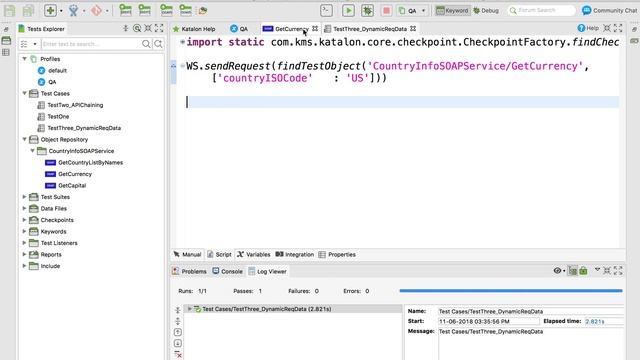Viewport: 640px width, 360px height.
Task: Click the fourth green key toolbar icon
Action: tap(185, 10)
